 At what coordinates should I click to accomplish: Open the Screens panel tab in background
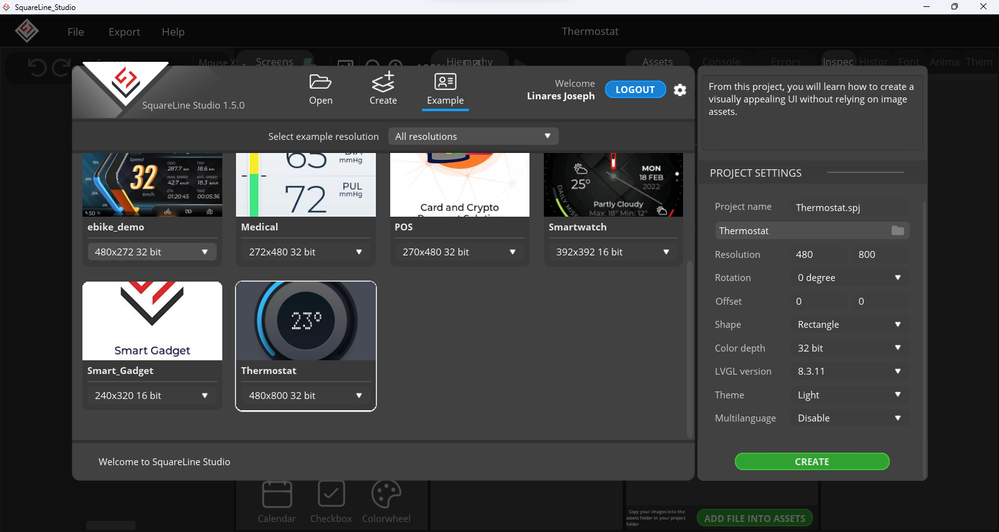275,61
